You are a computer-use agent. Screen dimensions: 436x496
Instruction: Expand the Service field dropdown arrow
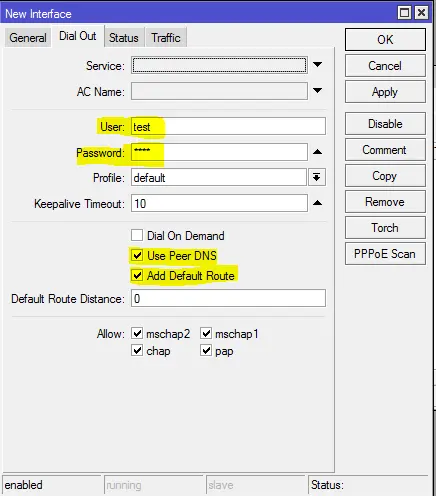(317, 65)
